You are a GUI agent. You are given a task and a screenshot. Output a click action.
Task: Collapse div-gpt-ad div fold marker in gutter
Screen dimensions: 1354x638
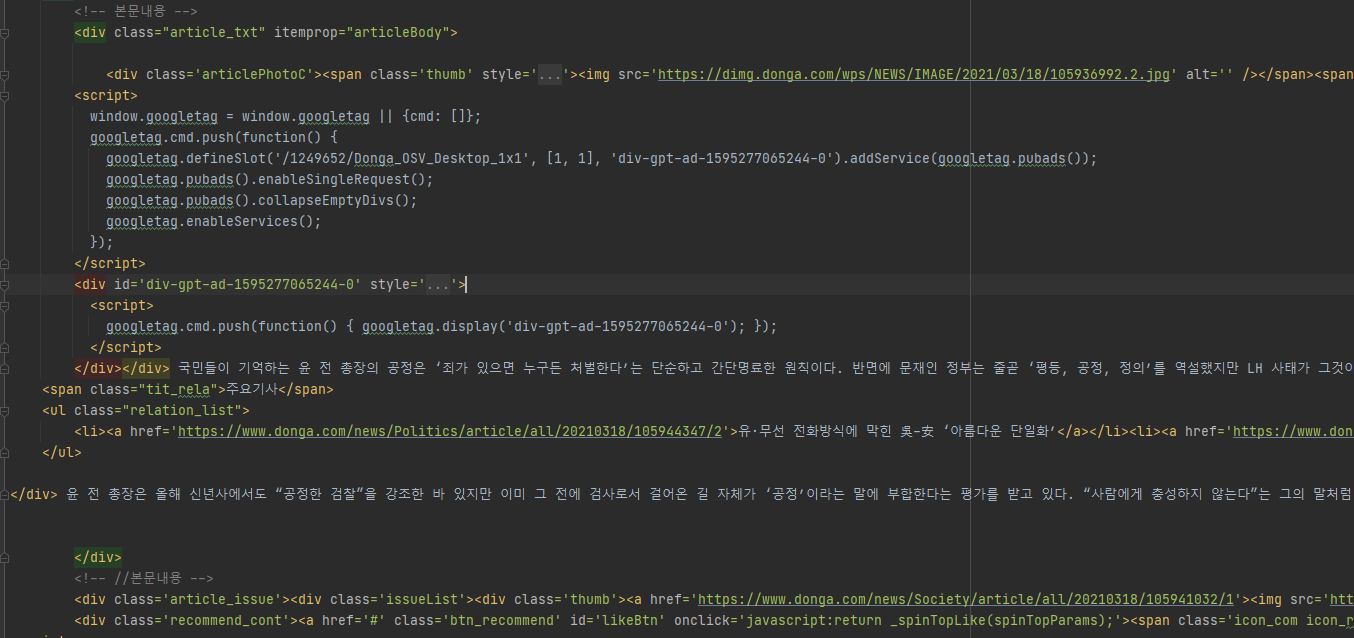click(x=5, y=285)
